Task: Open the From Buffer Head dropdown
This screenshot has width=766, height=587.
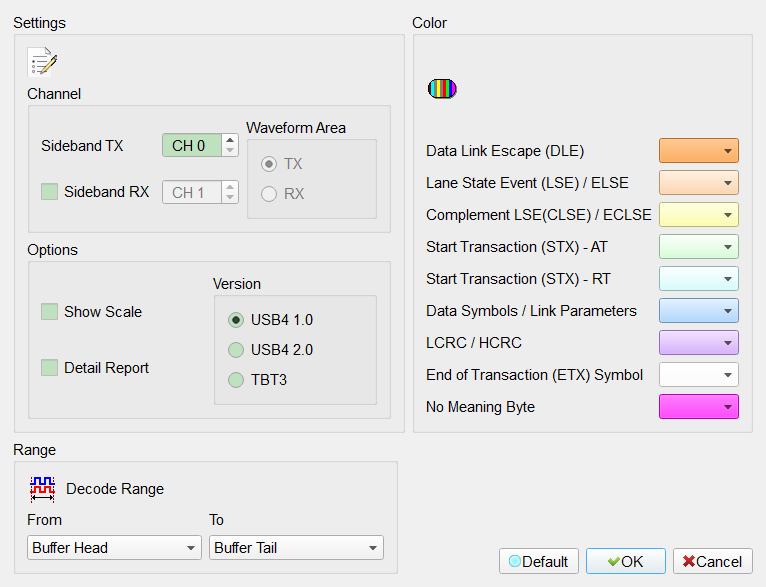Action: [114, 547]
